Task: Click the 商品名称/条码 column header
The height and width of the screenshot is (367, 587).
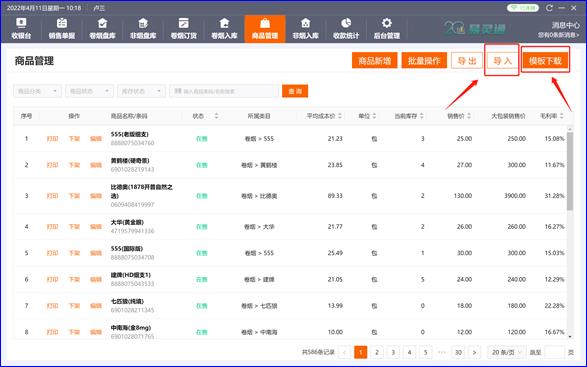Action: 129,116
